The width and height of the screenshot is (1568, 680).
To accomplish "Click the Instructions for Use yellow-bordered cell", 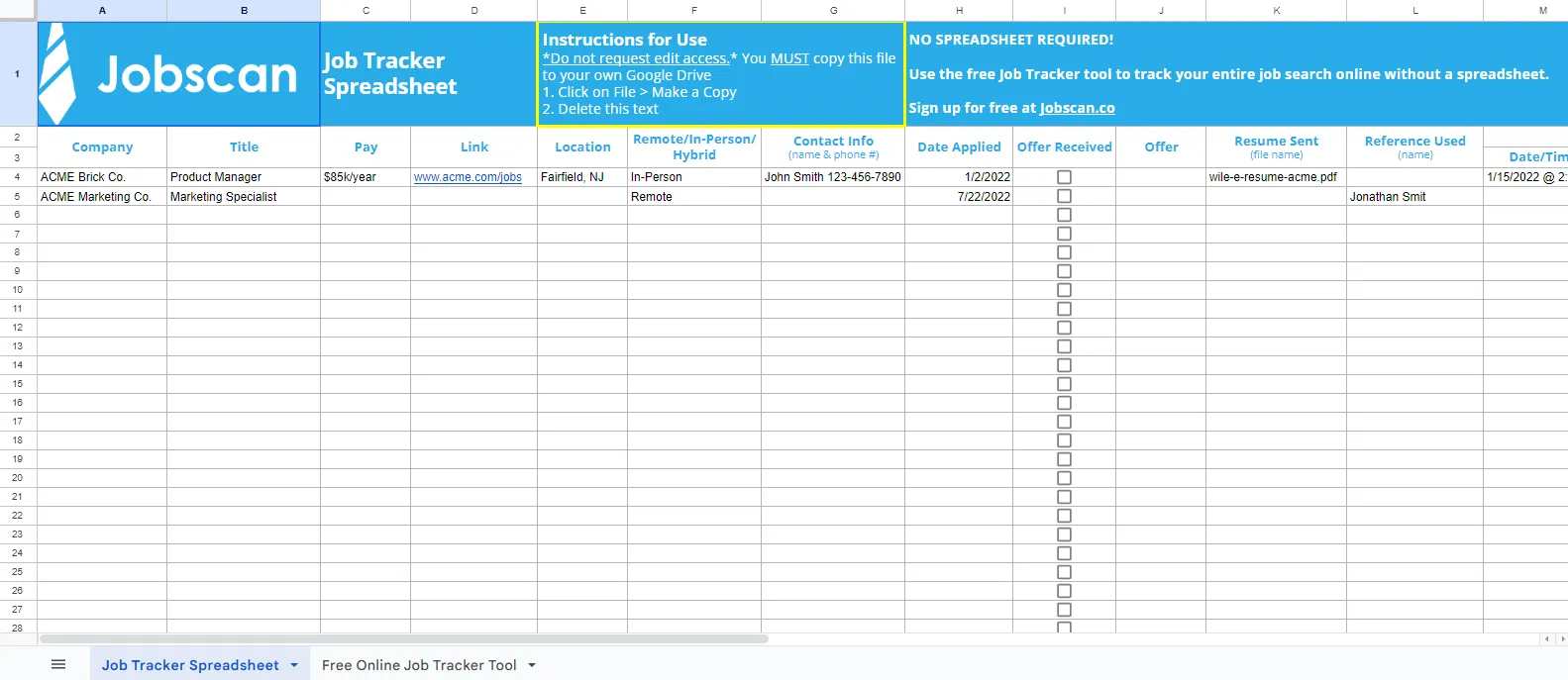I will [721, 74].
